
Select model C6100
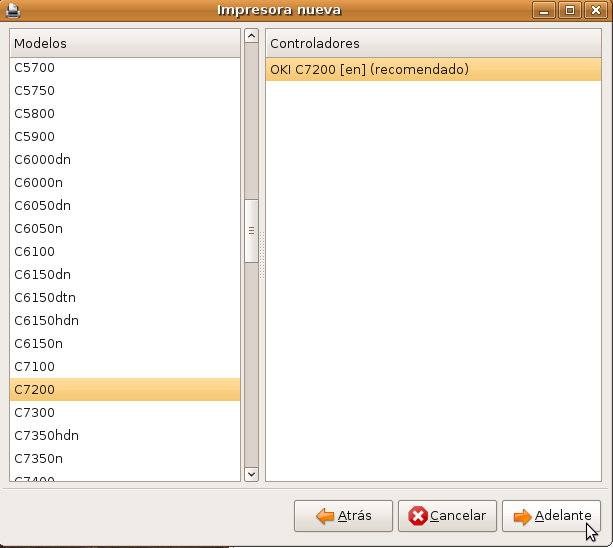click(125, 252)
